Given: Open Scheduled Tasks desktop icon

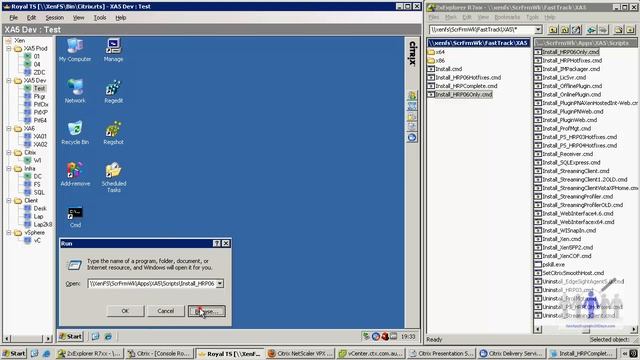Looking at the screenshot, I should click(x=113, y=177).
